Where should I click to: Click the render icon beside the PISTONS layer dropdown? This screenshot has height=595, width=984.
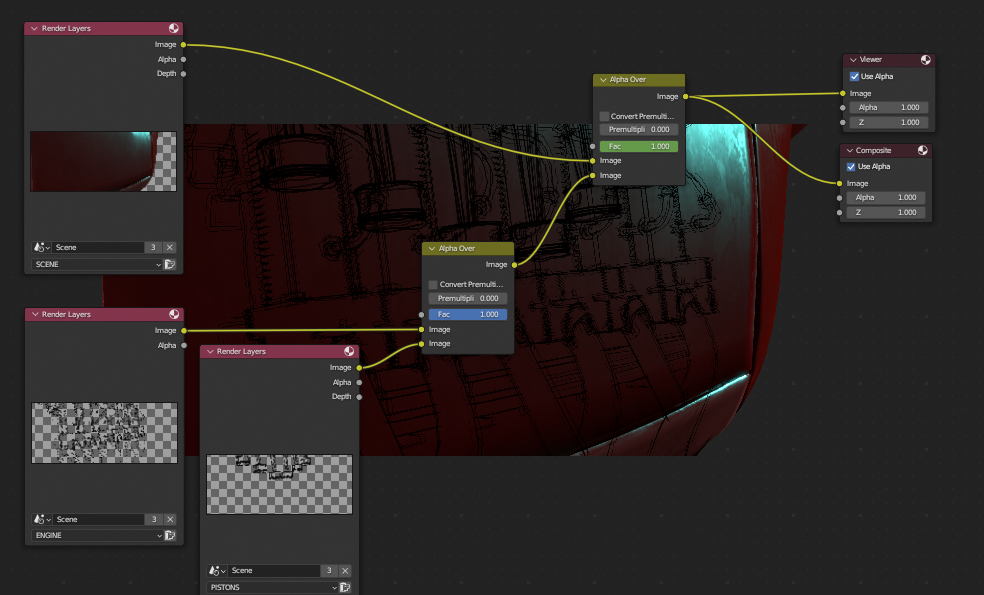(345, 587)
